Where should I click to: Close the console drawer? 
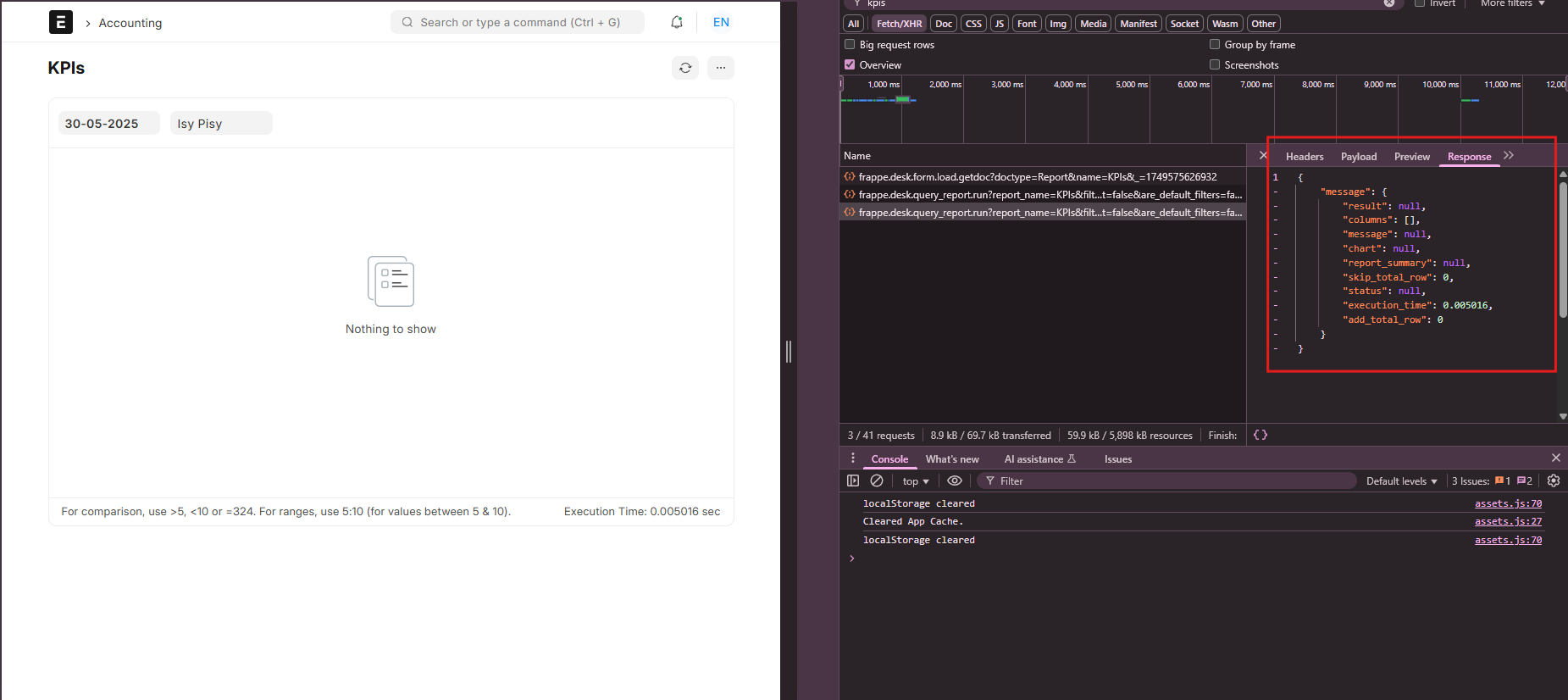click(1556, 458)
